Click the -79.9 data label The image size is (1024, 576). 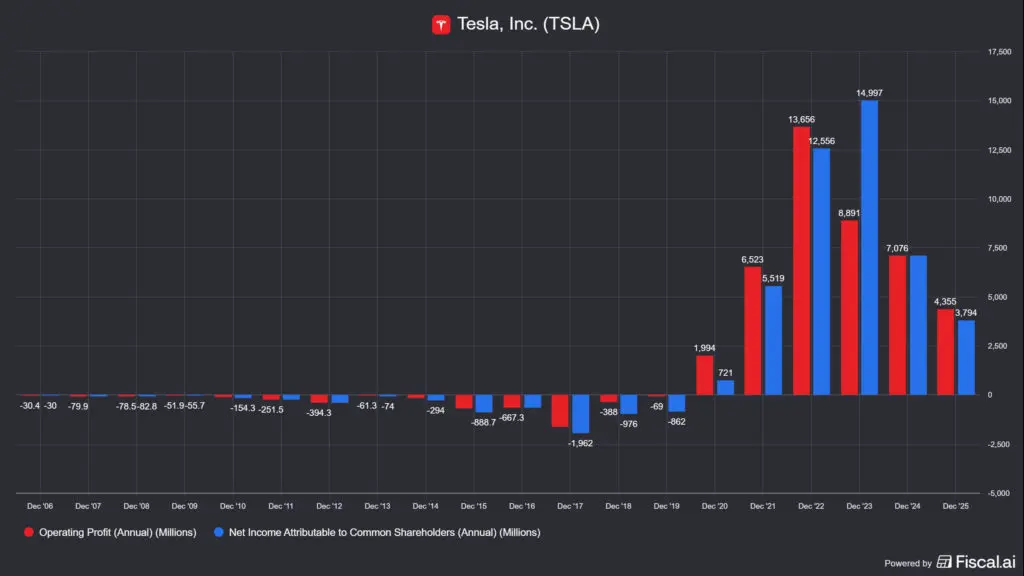point(78,406)
